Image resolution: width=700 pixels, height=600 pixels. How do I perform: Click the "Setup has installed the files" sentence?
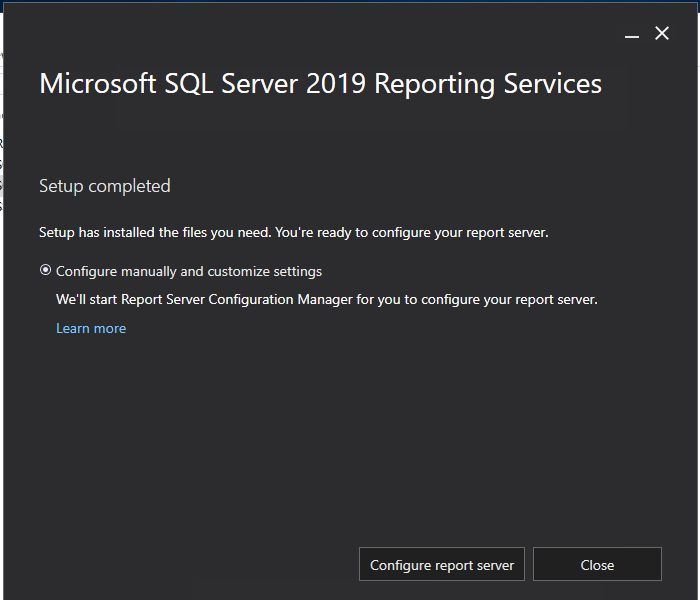(x=154, y=232)
